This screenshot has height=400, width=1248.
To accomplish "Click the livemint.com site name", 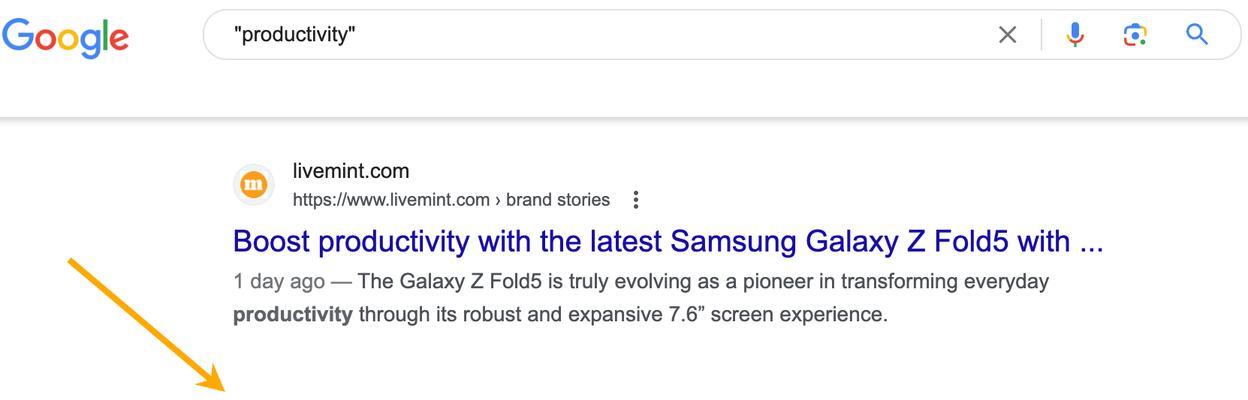I will point(351,171).
